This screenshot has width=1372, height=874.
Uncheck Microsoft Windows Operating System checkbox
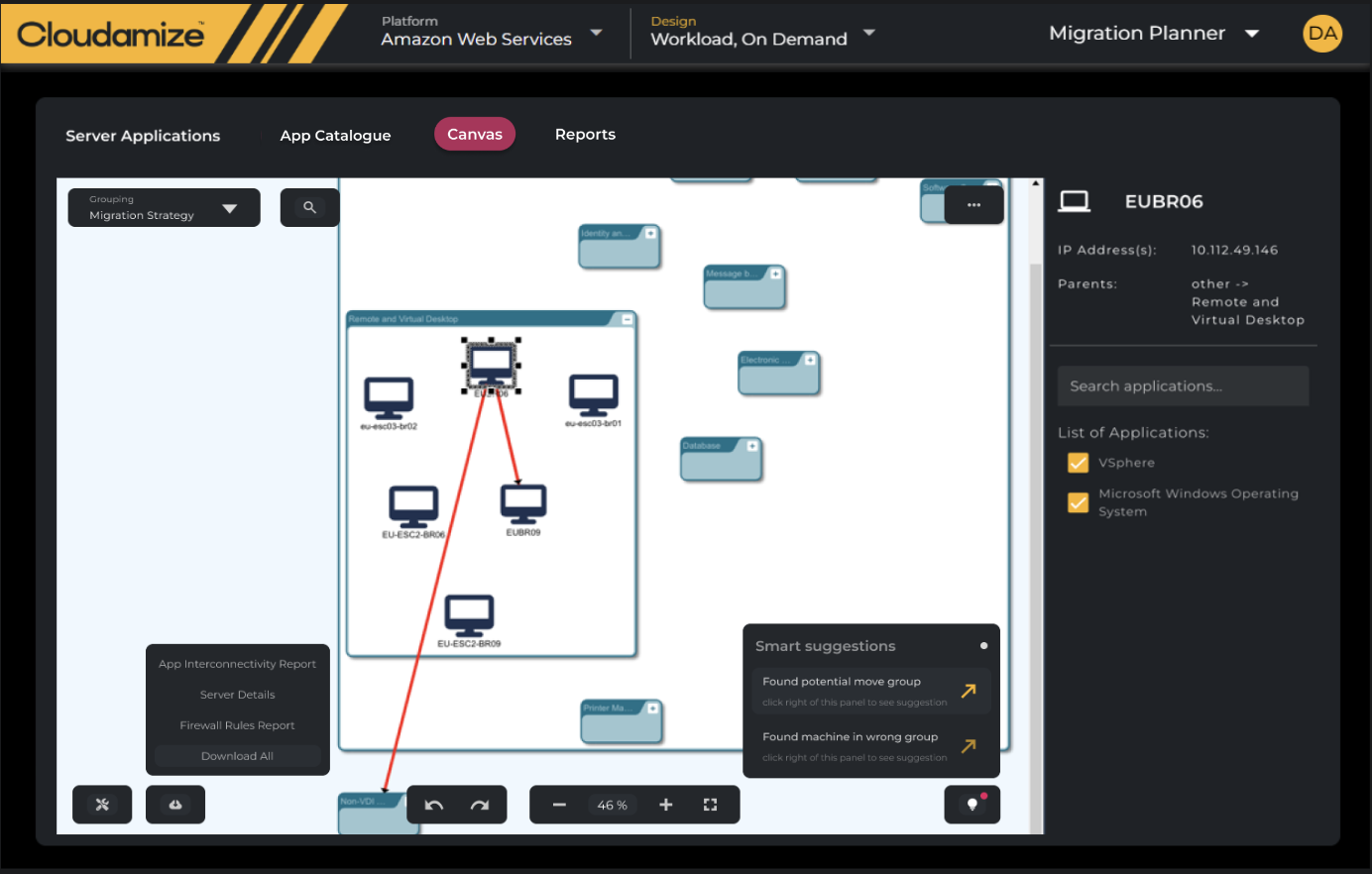tap(1078, 502)
